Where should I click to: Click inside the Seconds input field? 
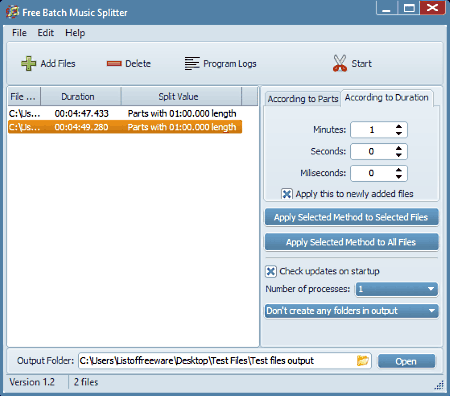372,151
